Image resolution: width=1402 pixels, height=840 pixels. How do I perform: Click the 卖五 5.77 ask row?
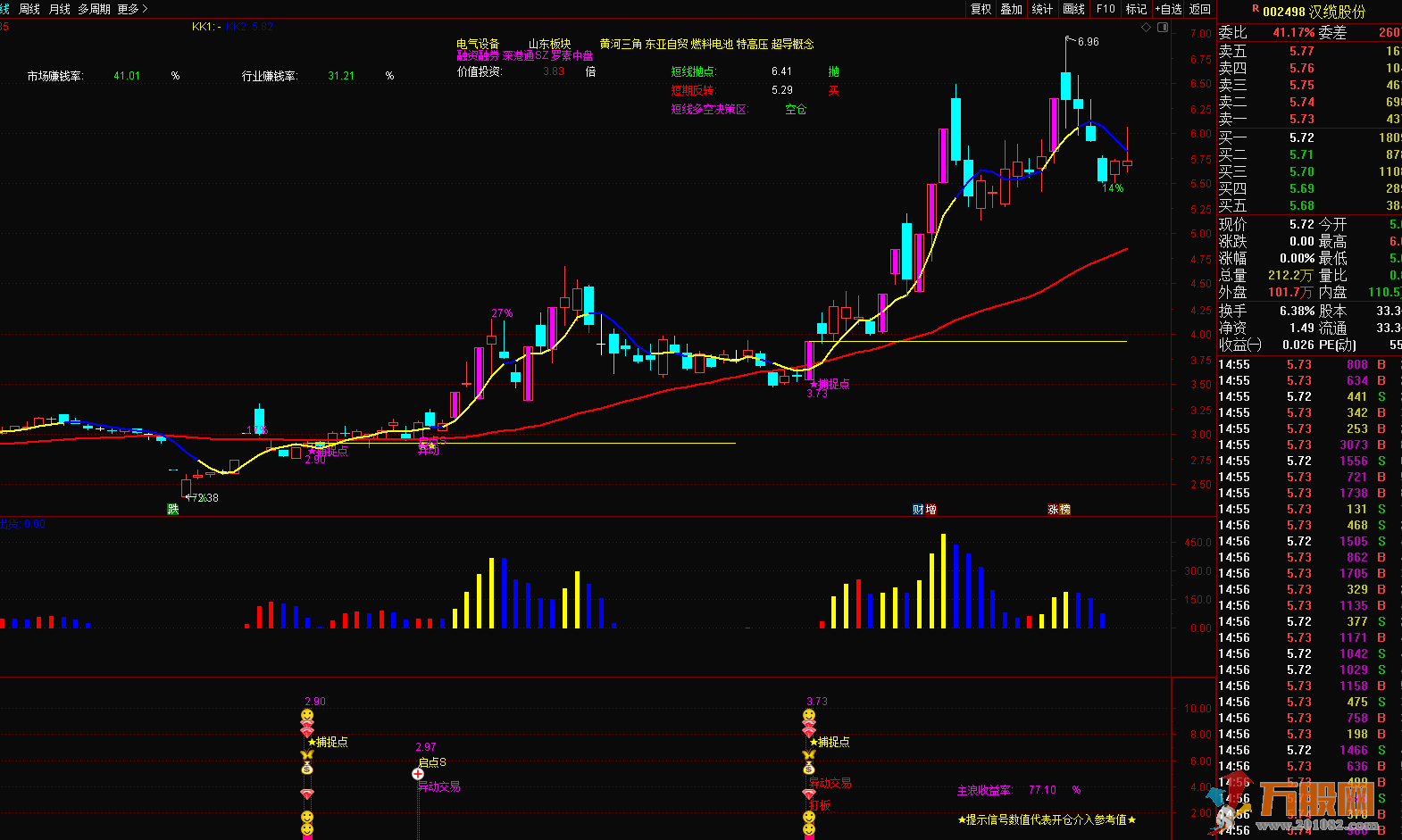[1310, 51]
